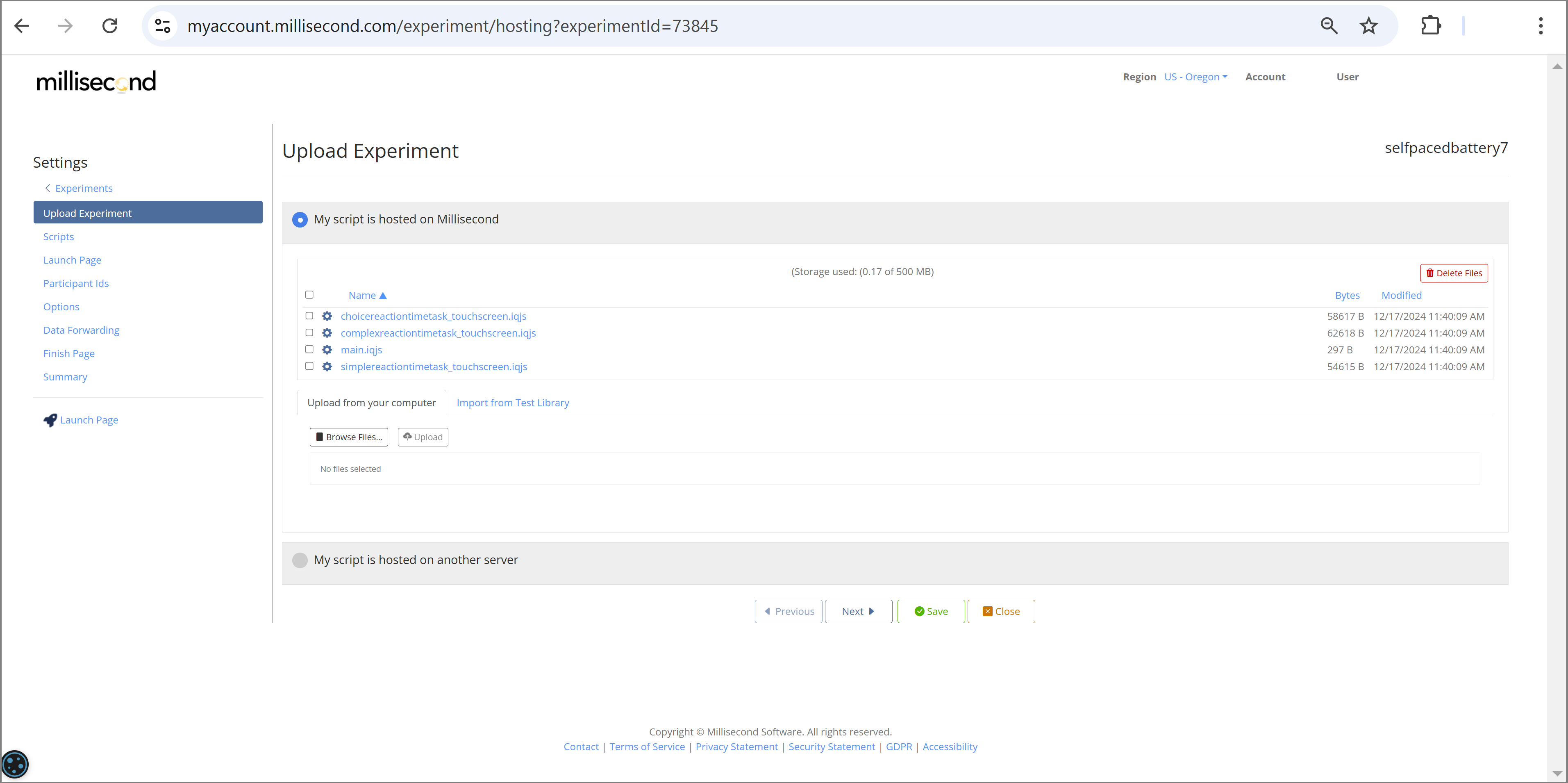This screenshot has height=783, width=1568.
Task: Open settings gear for simplereactiontimetask_touchscreen.iqjs
Action: 327,366
